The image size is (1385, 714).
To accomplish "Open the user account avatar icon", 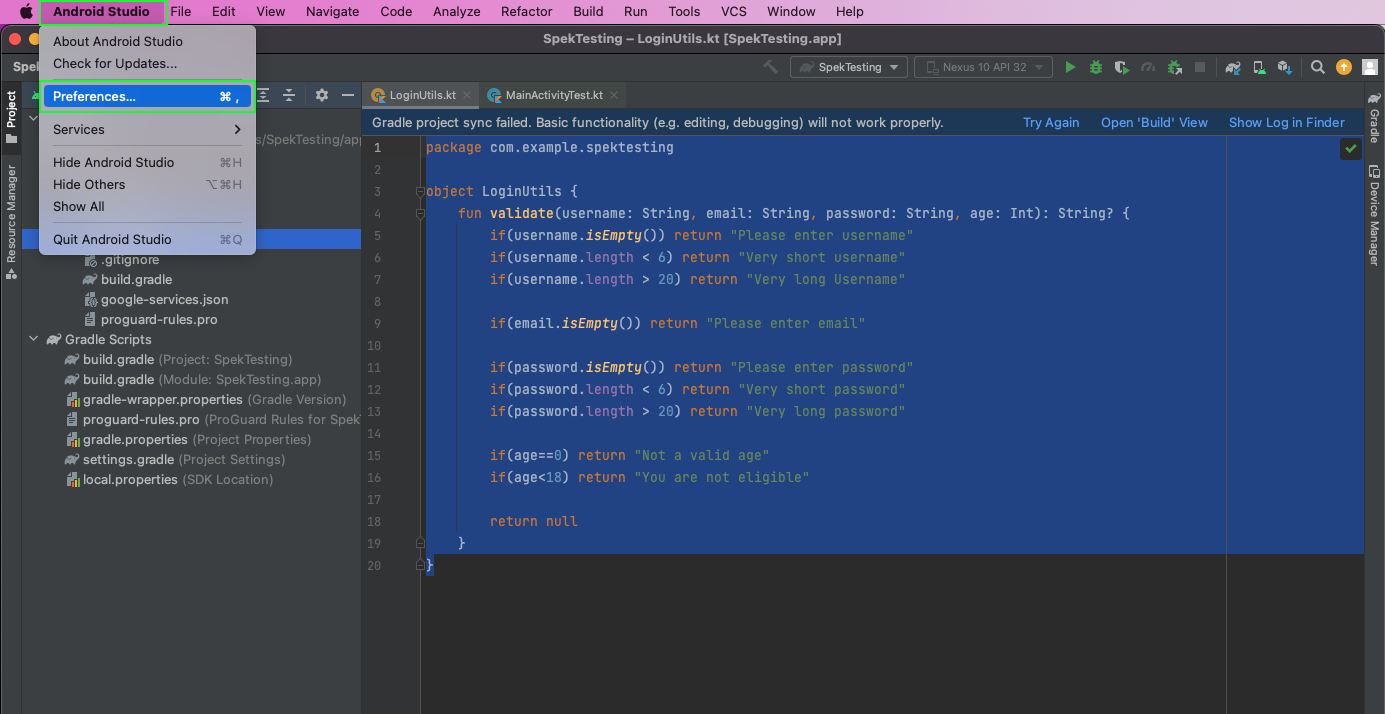I will (1369, 67).
